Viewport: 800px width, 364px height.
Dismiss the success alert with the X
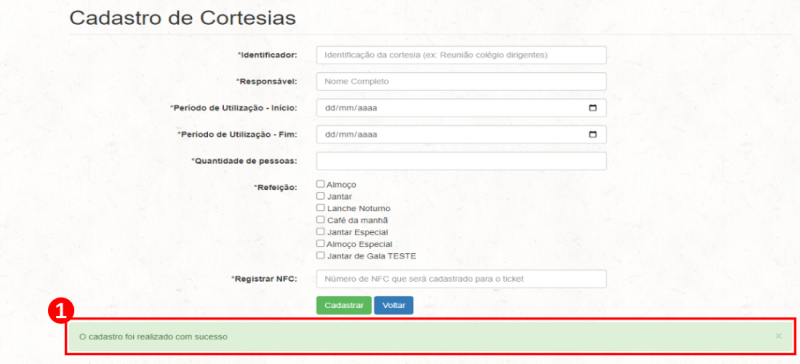pos(778,336)
